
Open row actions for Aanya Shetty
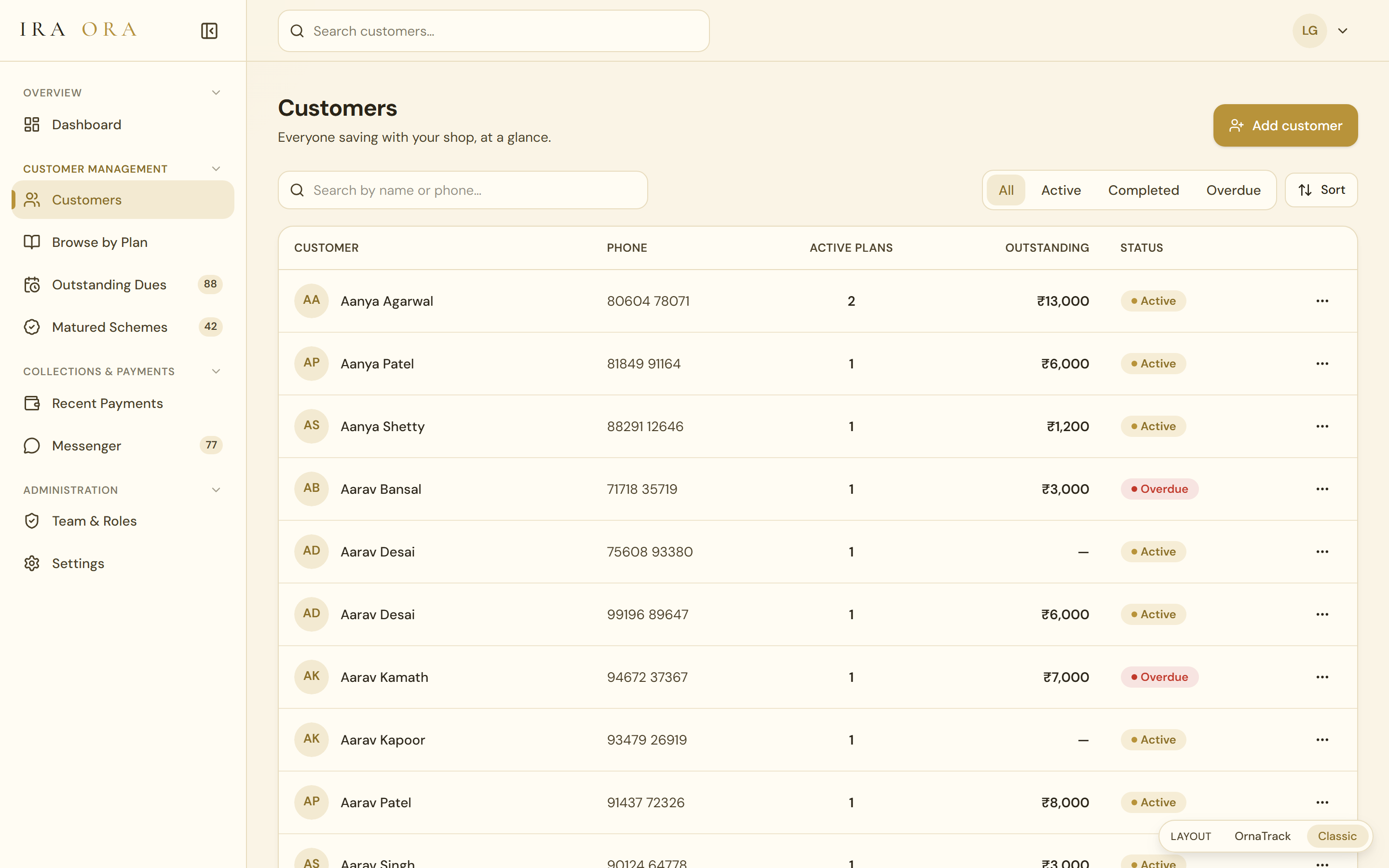pos(1322,426)
